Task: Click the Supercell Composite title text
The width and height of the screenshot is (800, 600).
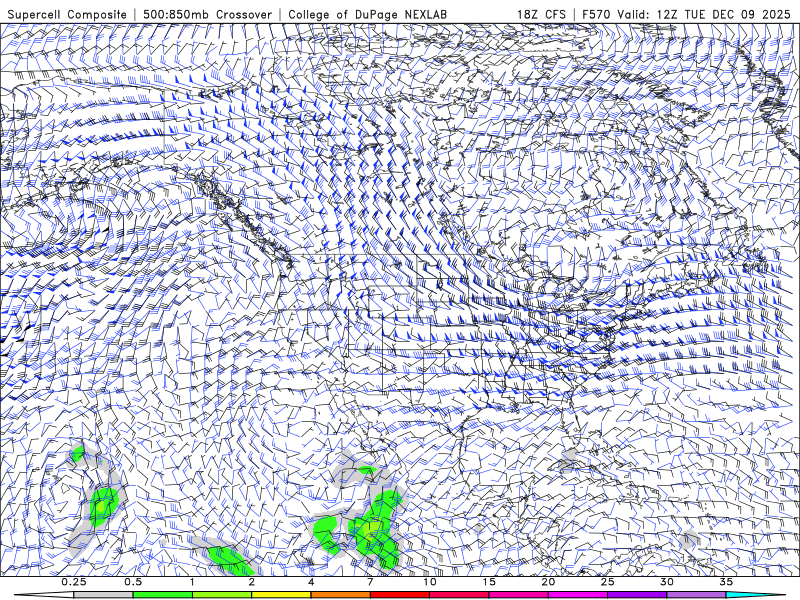Action: coord(67,14)
